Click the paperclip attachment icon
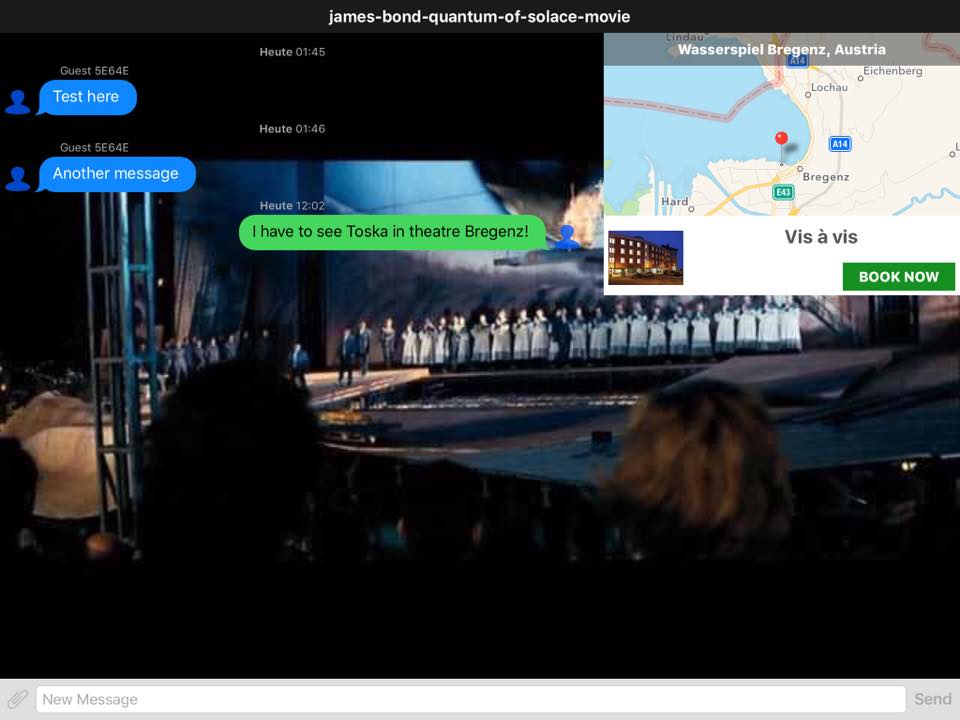Image resolution: width=960 pixels, height=720 pixels. pyautogui.click(x=18, y=699)
